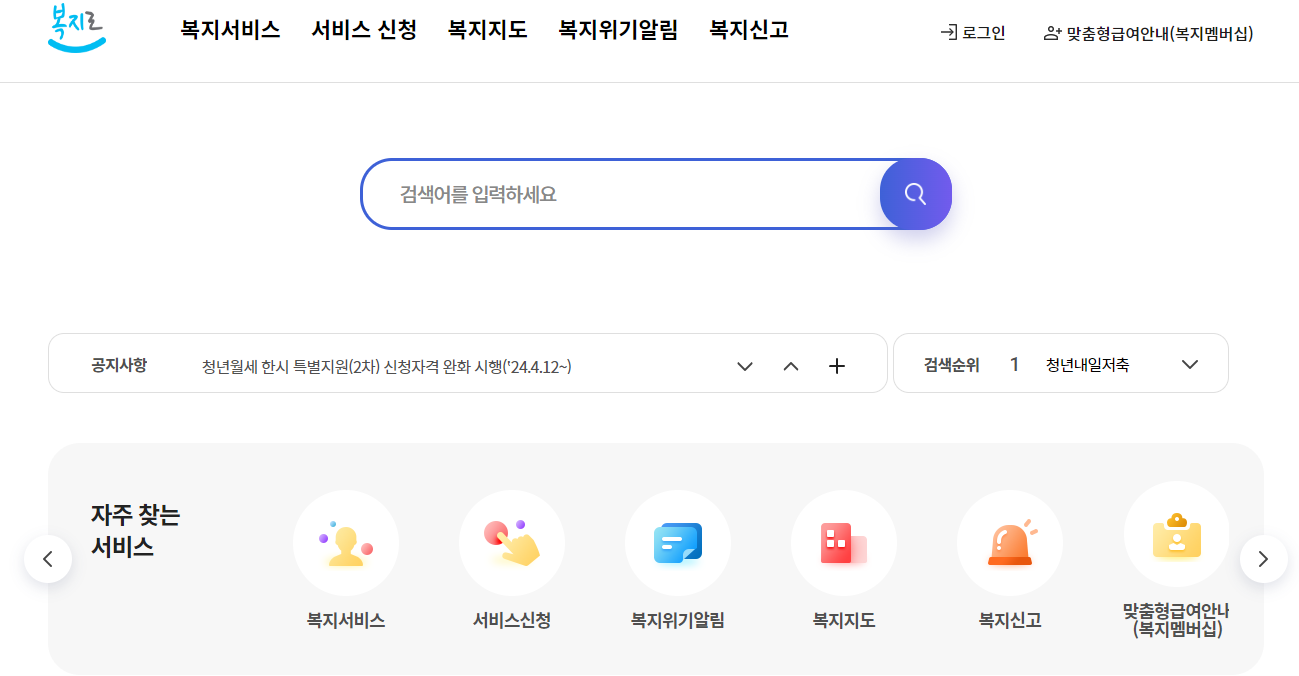
Task: Open the 복지신고 alarm icon
Action: click(1010, 542)
